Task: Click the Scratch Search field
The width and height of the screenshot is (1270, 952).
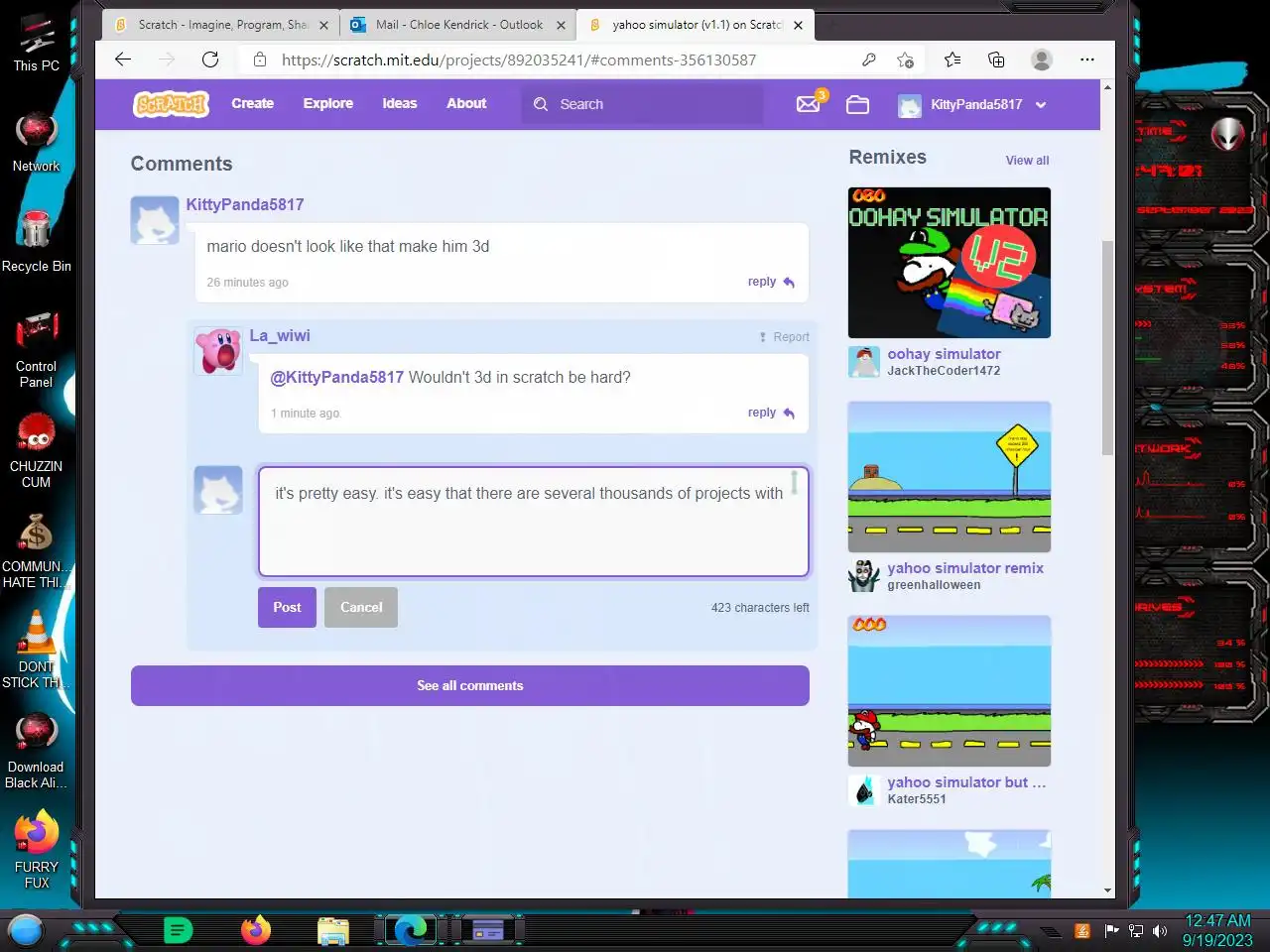Action: (642, 104)
